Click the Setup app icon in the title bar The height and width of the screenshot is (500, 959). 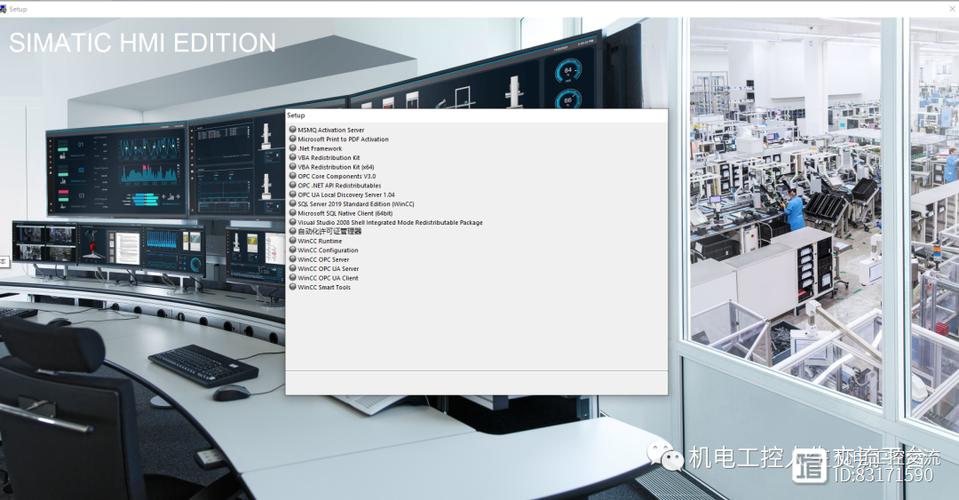point(2,9)
